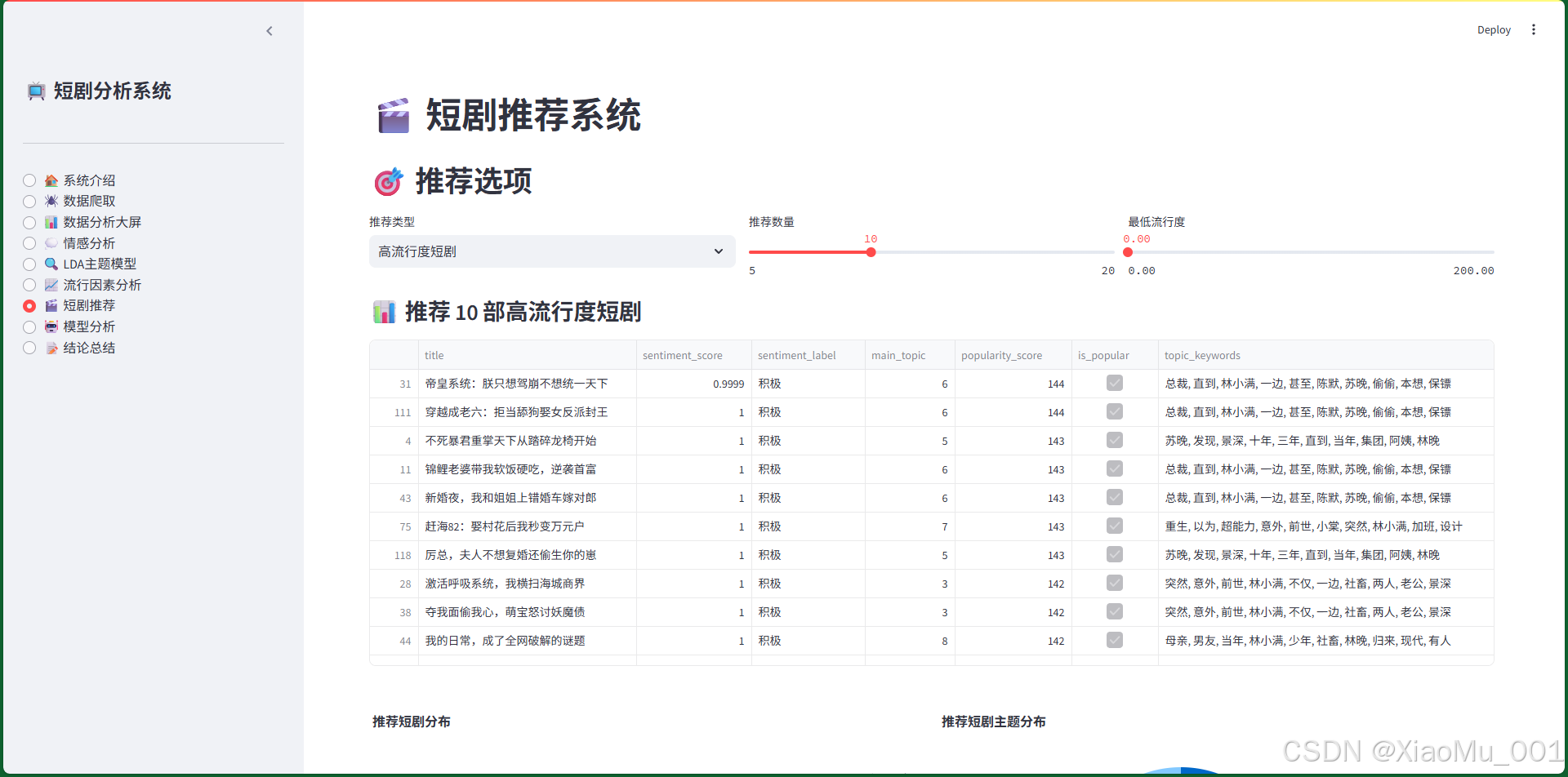1568x777 pixels.
Task: Click the chart icon beside 数据分析大屏
Action: tap(51, 222)
